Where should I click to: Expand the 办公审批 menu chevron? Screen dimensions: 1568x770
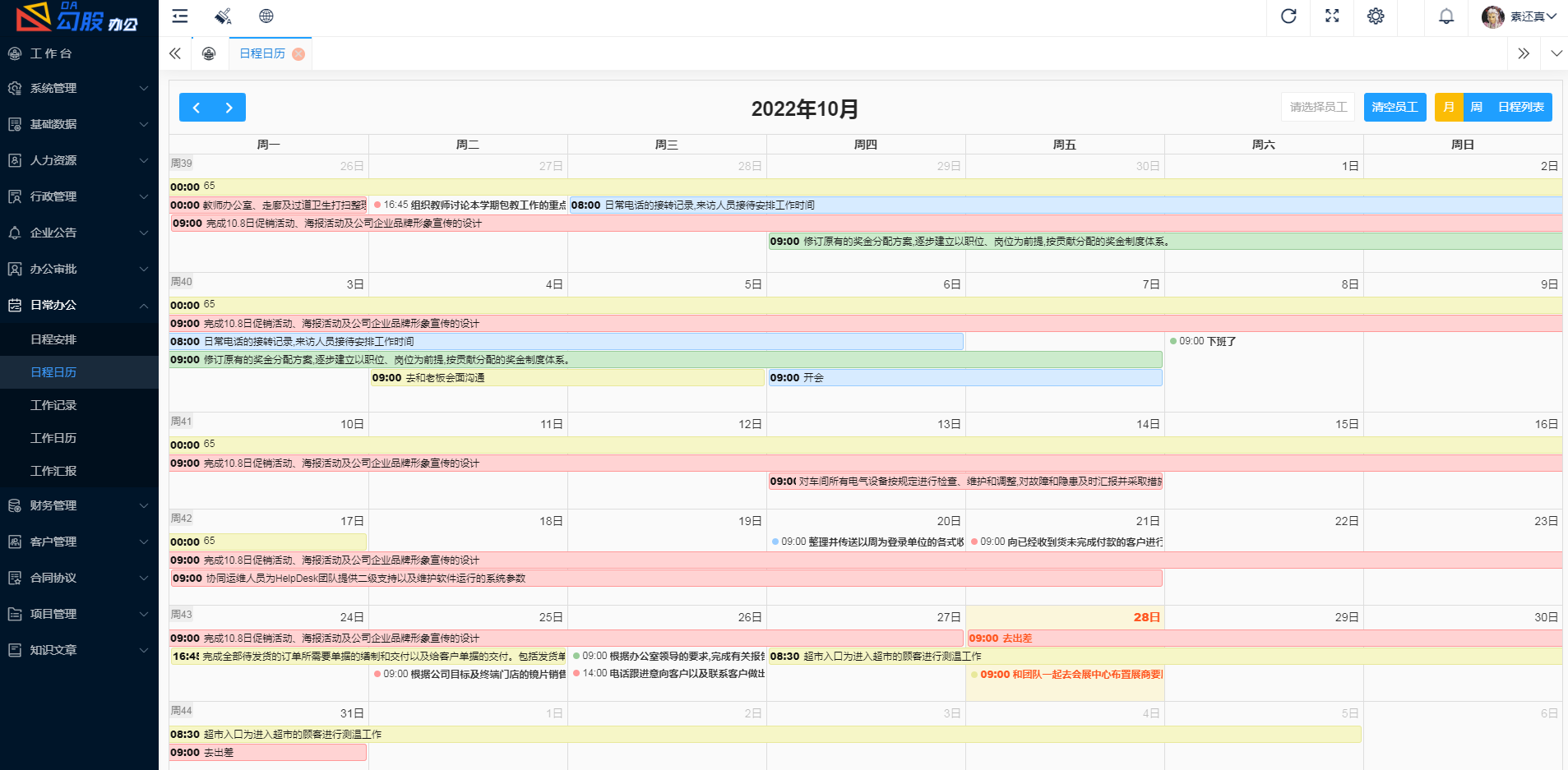click(144, 269)
